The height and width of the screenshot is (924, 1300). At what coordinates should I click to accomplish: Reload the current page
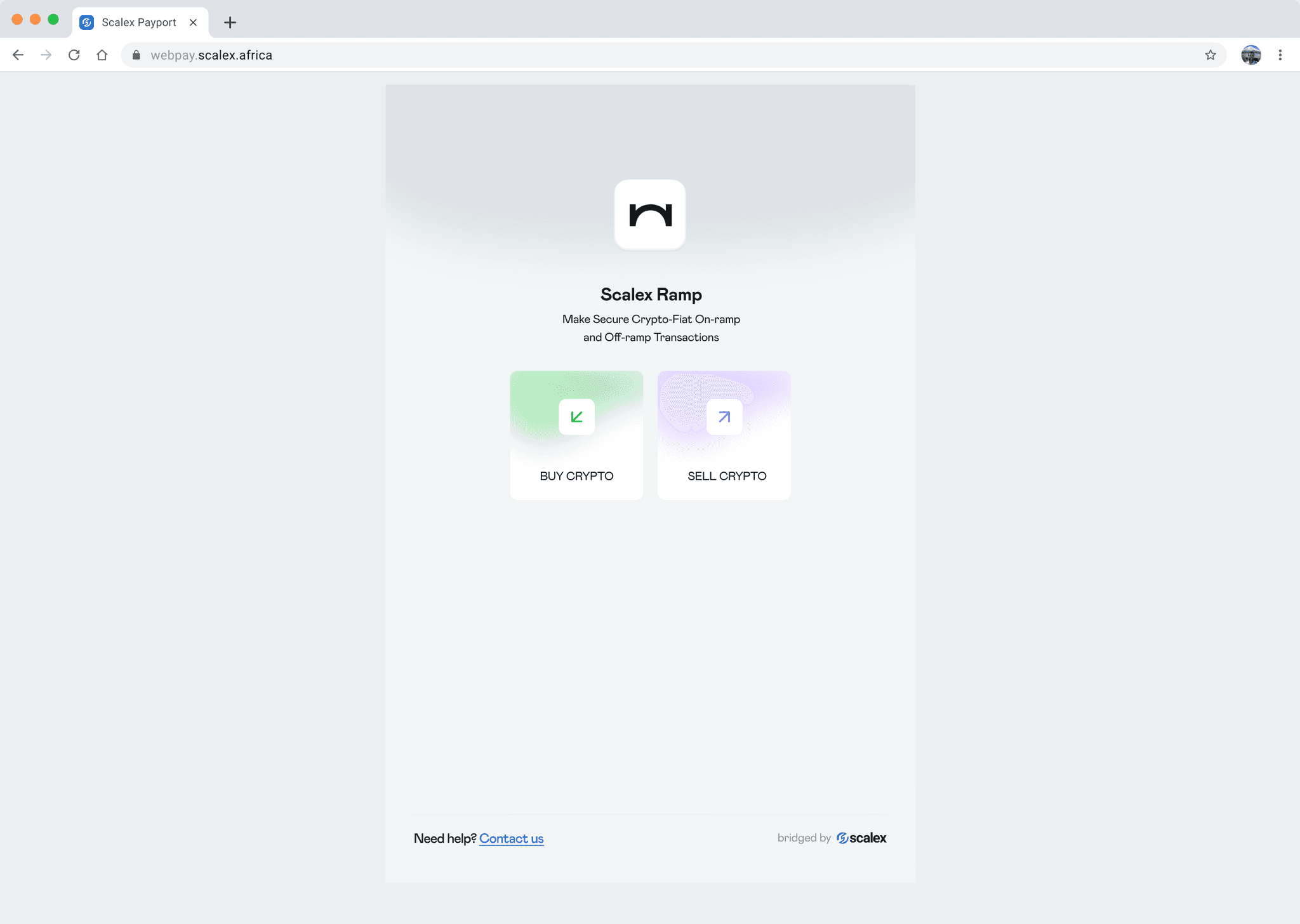pyautogui.click(x=74, y=55)
